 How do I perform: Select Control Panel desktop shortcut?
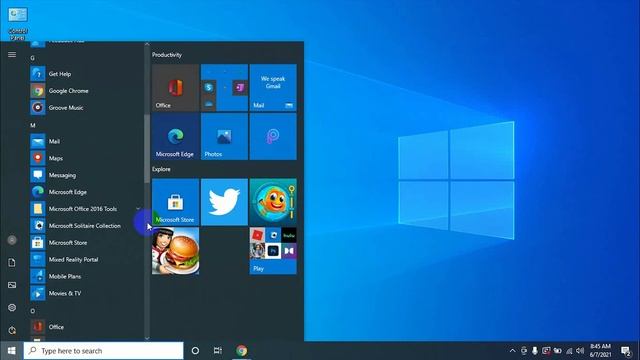pyautogui.click(x=18, y=24)
